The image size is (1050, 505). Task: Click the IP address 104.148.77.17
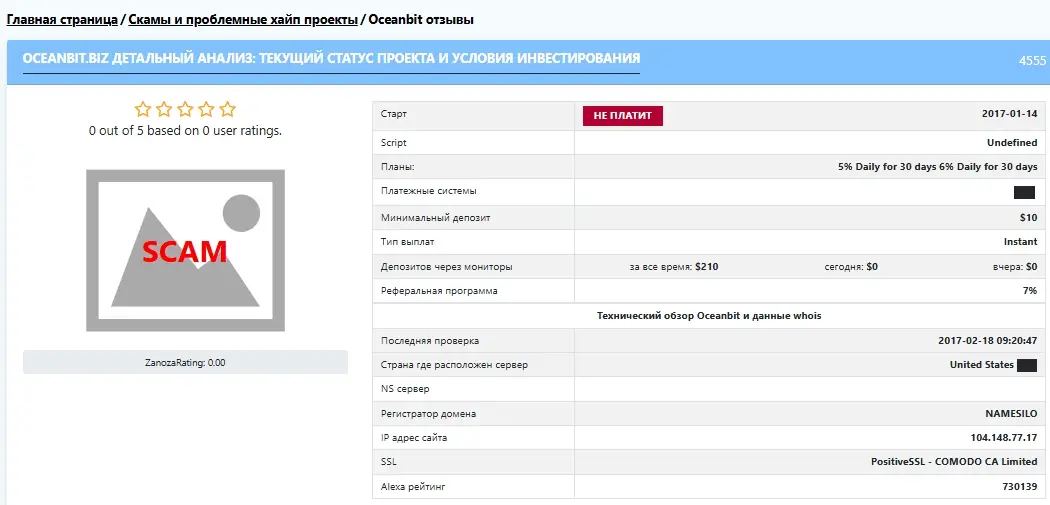coord(1004,438)
